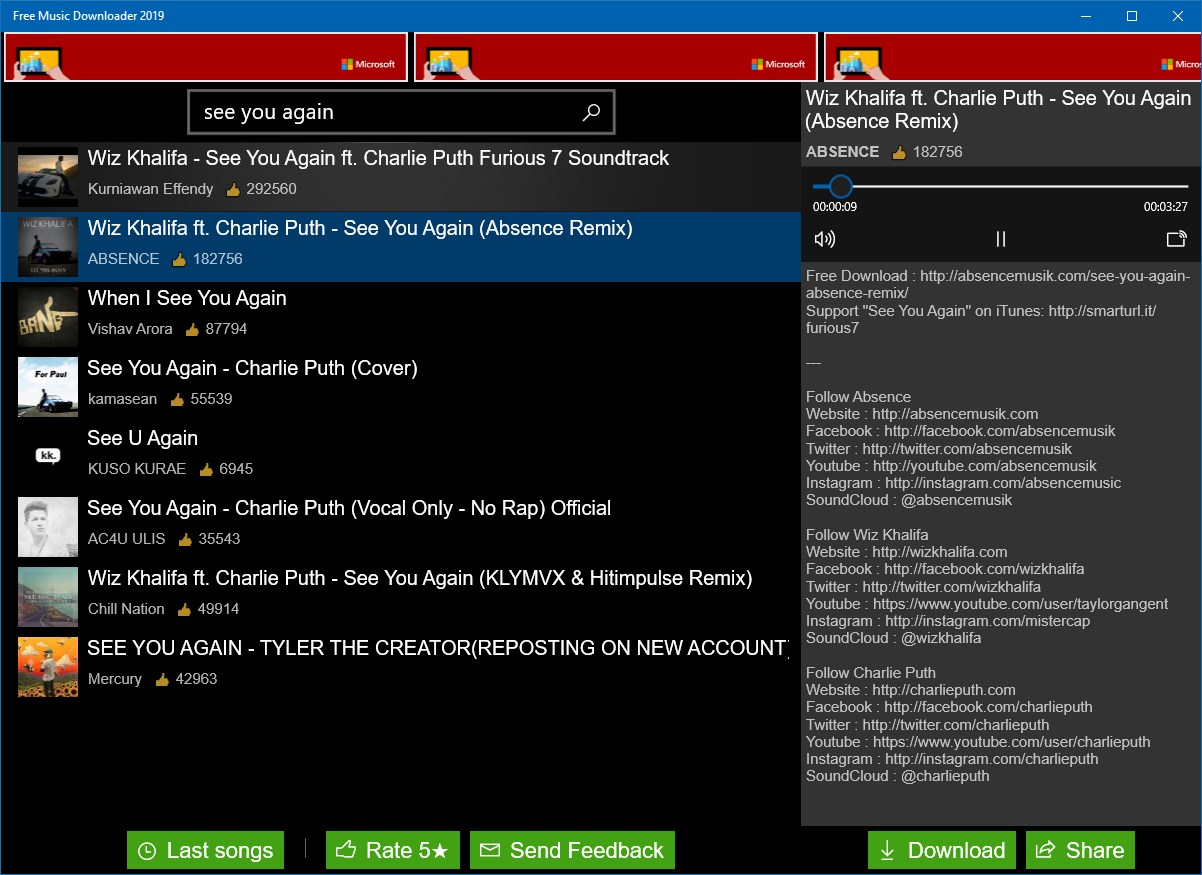
Task: Select 'See U Again' by KUSO KURAE
Action: 400,457
